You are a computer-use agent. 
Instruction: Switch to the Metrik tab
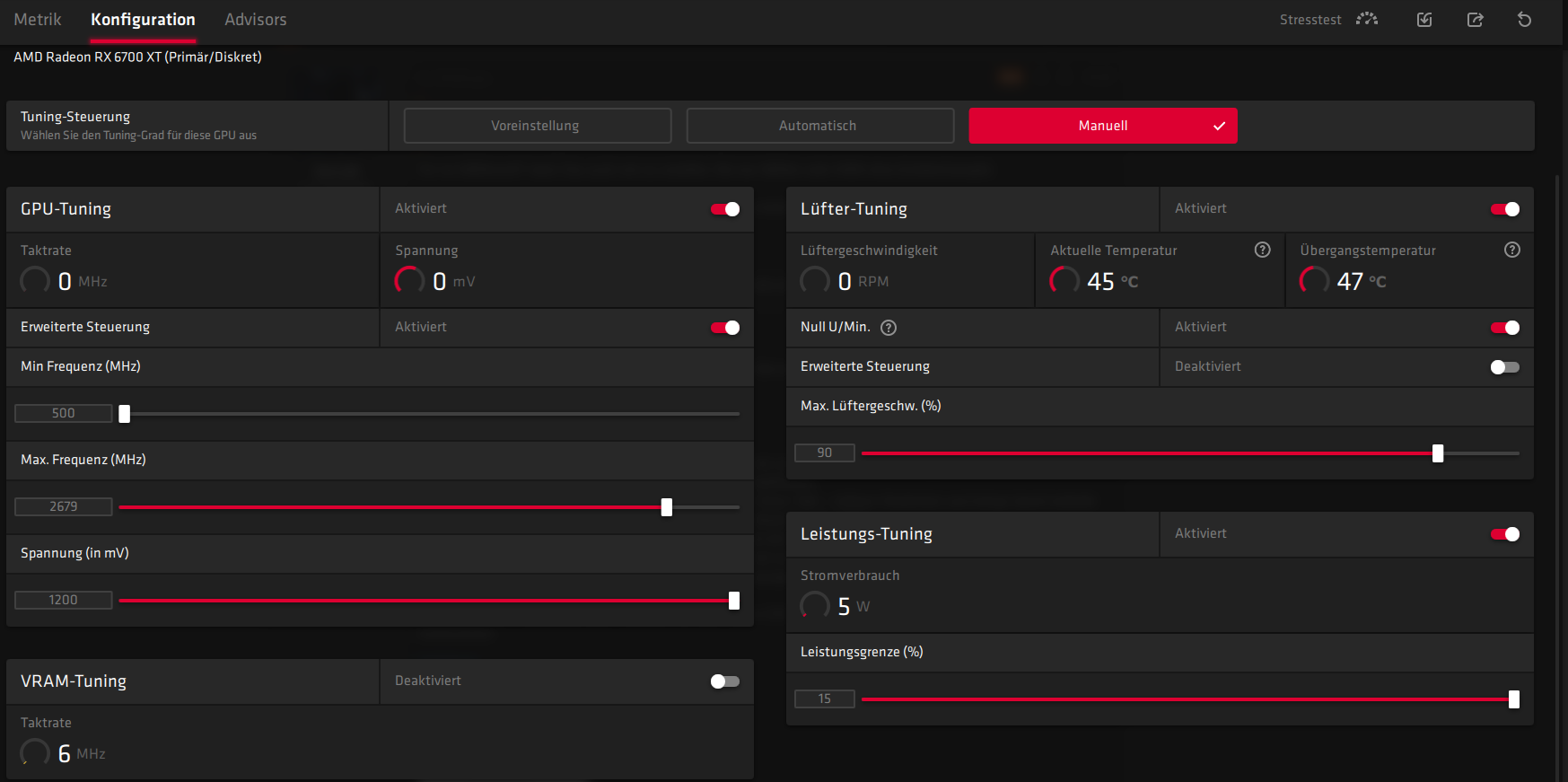pyautogui.click(x=38, y=20)
